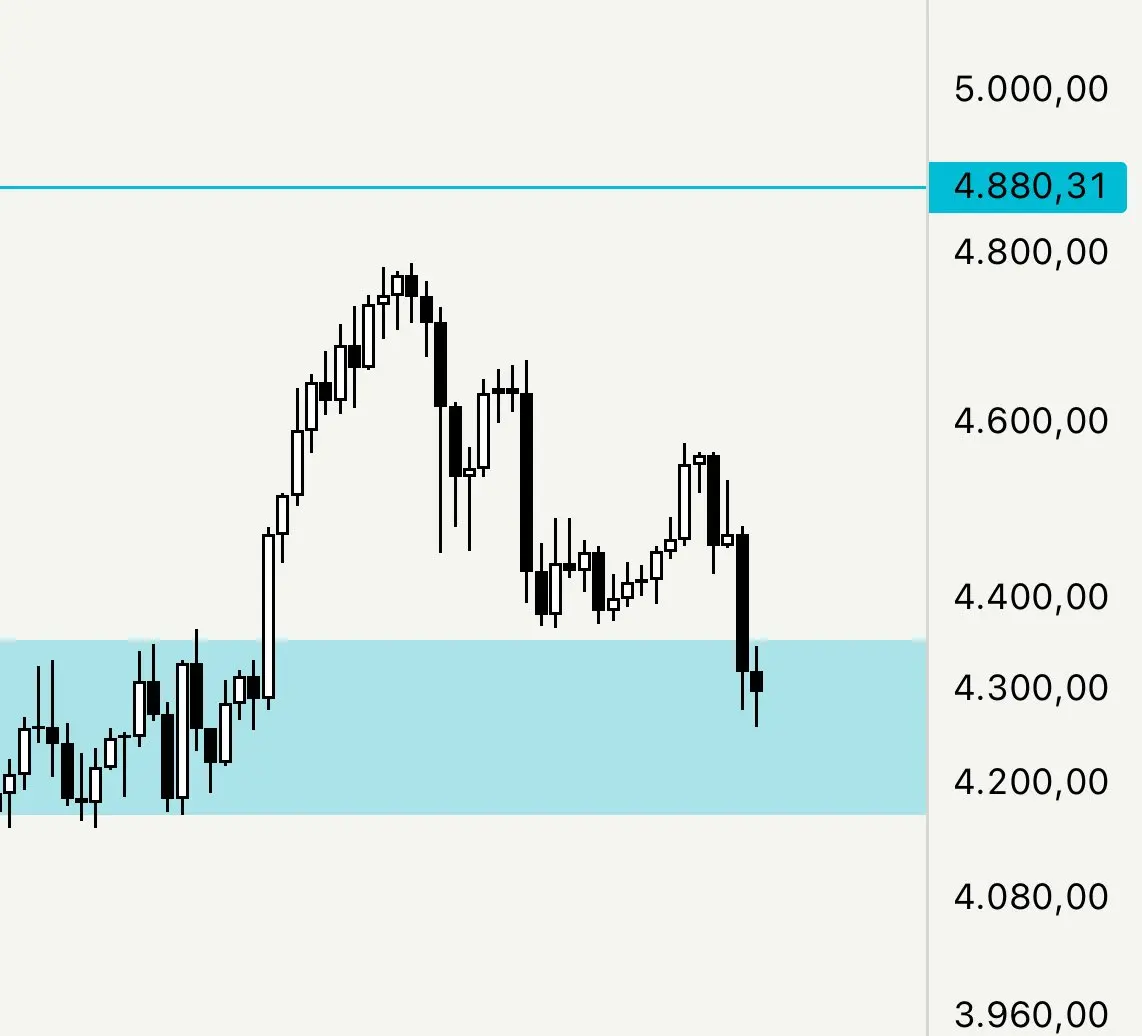Click the 4.800,00 price axis label

click(1031, 252)
